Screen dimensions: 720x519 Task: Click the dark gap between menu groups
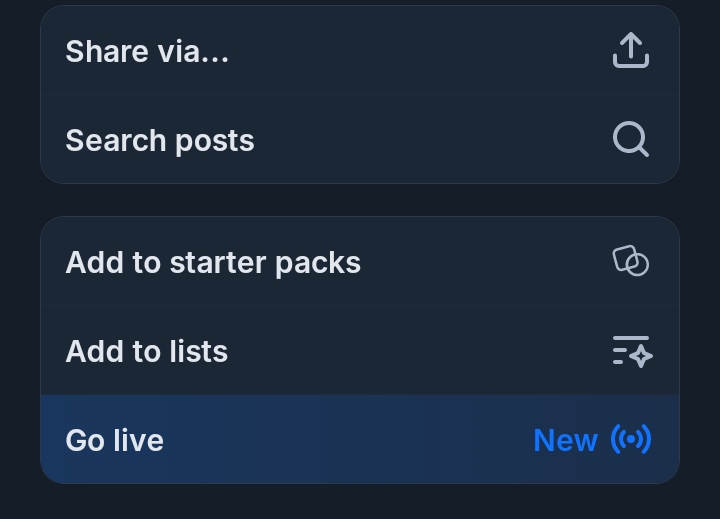click(x=360, y=200)
